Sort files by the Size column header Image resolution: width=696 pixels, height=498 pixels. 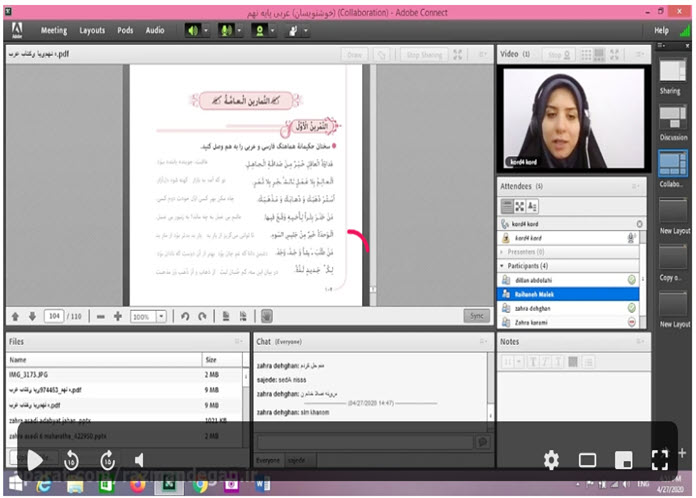(x=222, y=360)
